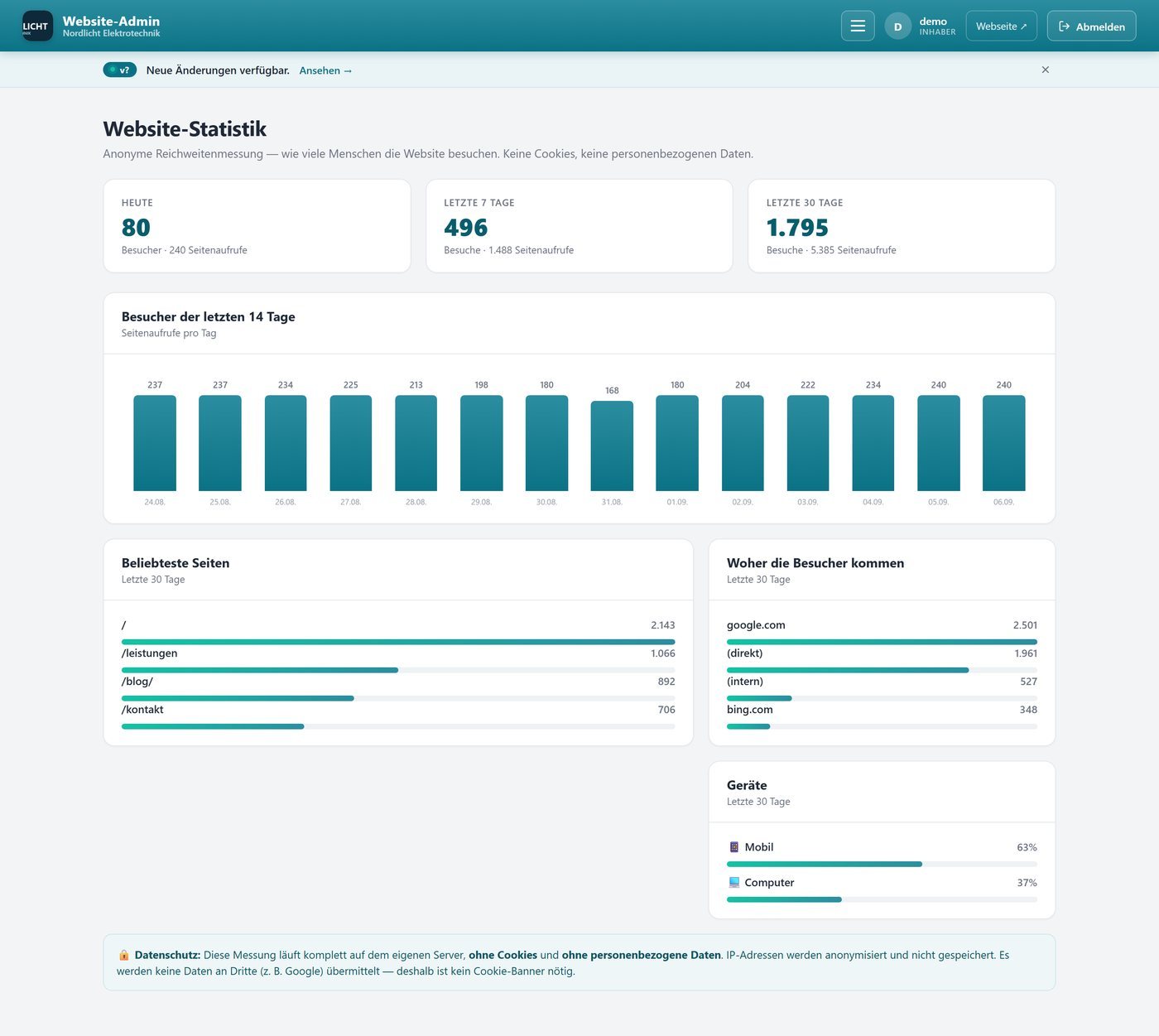Screen dimensions: 1159x1036
Task: Click the chart bar for 02.09.
Action: pos(743,443)
